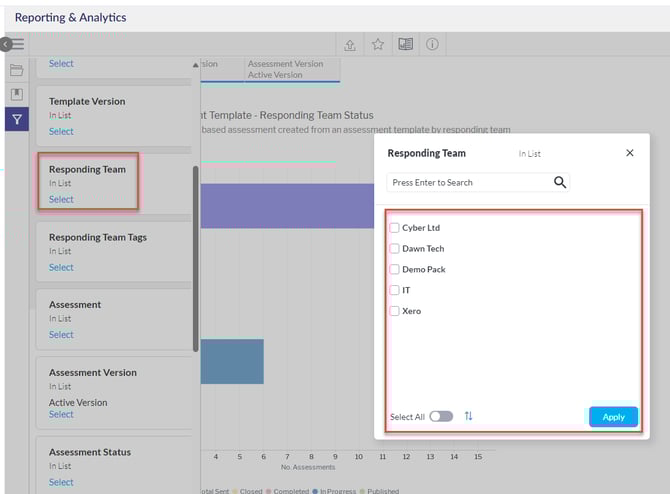
Task: Click the export share icon
Action: point(350,45)
